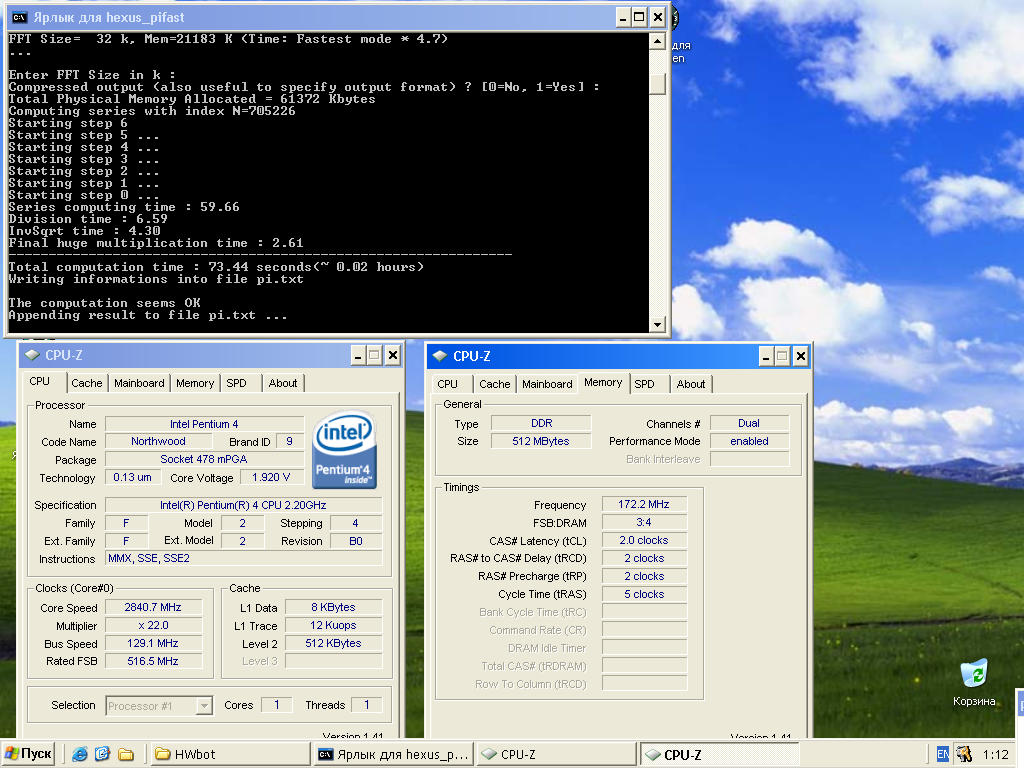The width and height of the screenshot is (1024, 768).
Task: Switch to CPU tab in right CPU-Z
Action: tap(447, 384)
